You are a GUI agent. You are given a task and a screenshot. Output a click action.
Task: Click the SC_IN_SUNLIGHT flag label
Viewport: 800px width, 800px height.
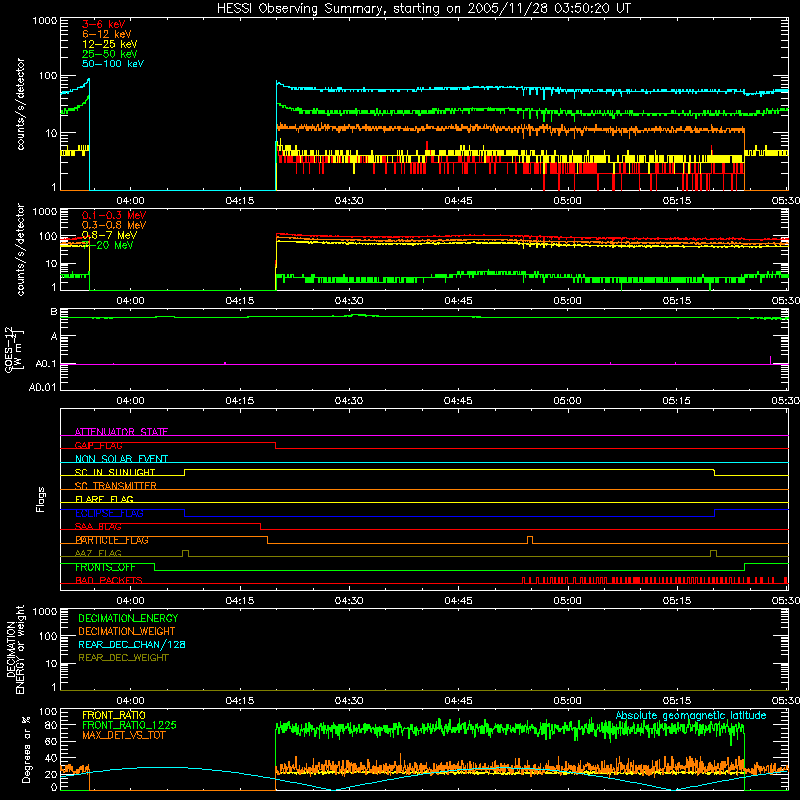pos(115,472)
